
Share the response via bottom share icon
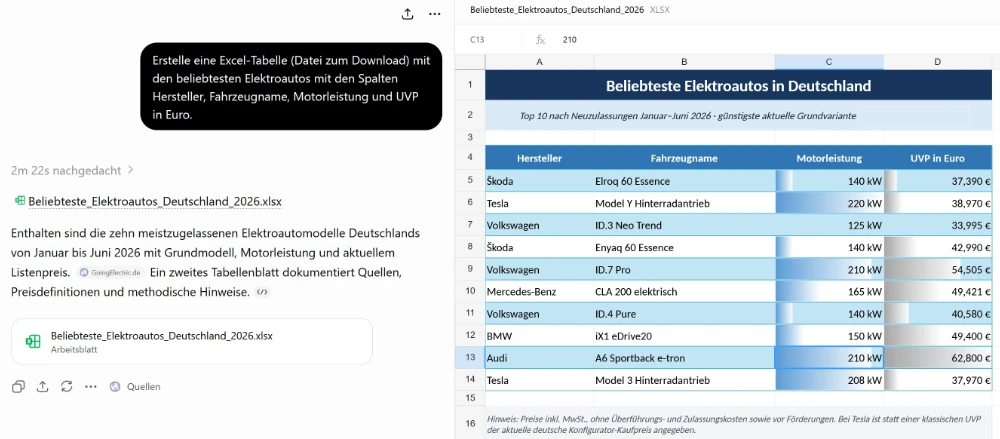pos(43,387)
